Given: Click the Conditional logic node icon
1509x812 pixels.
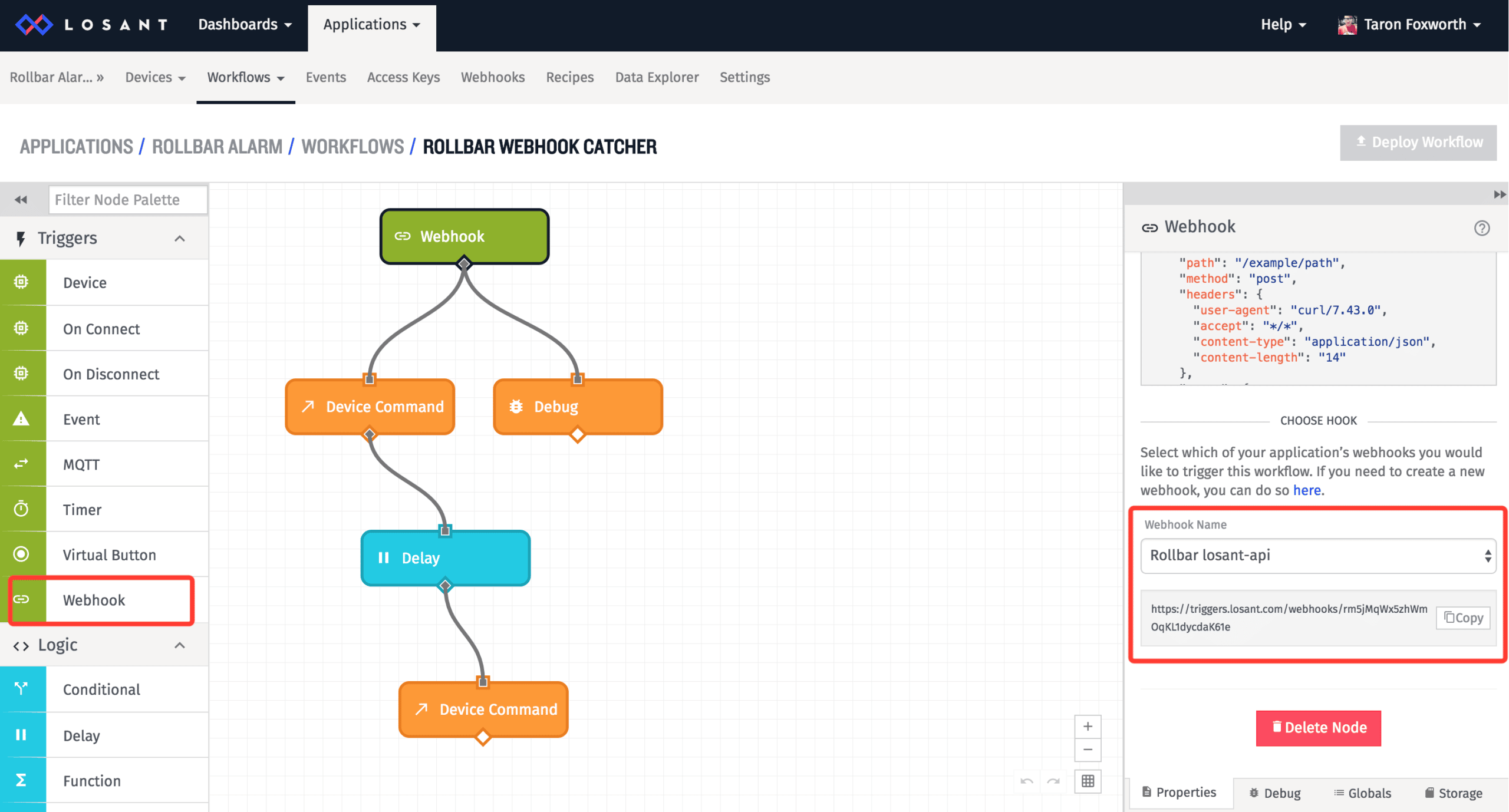Looking at the screenshot, I should [21, 689].
